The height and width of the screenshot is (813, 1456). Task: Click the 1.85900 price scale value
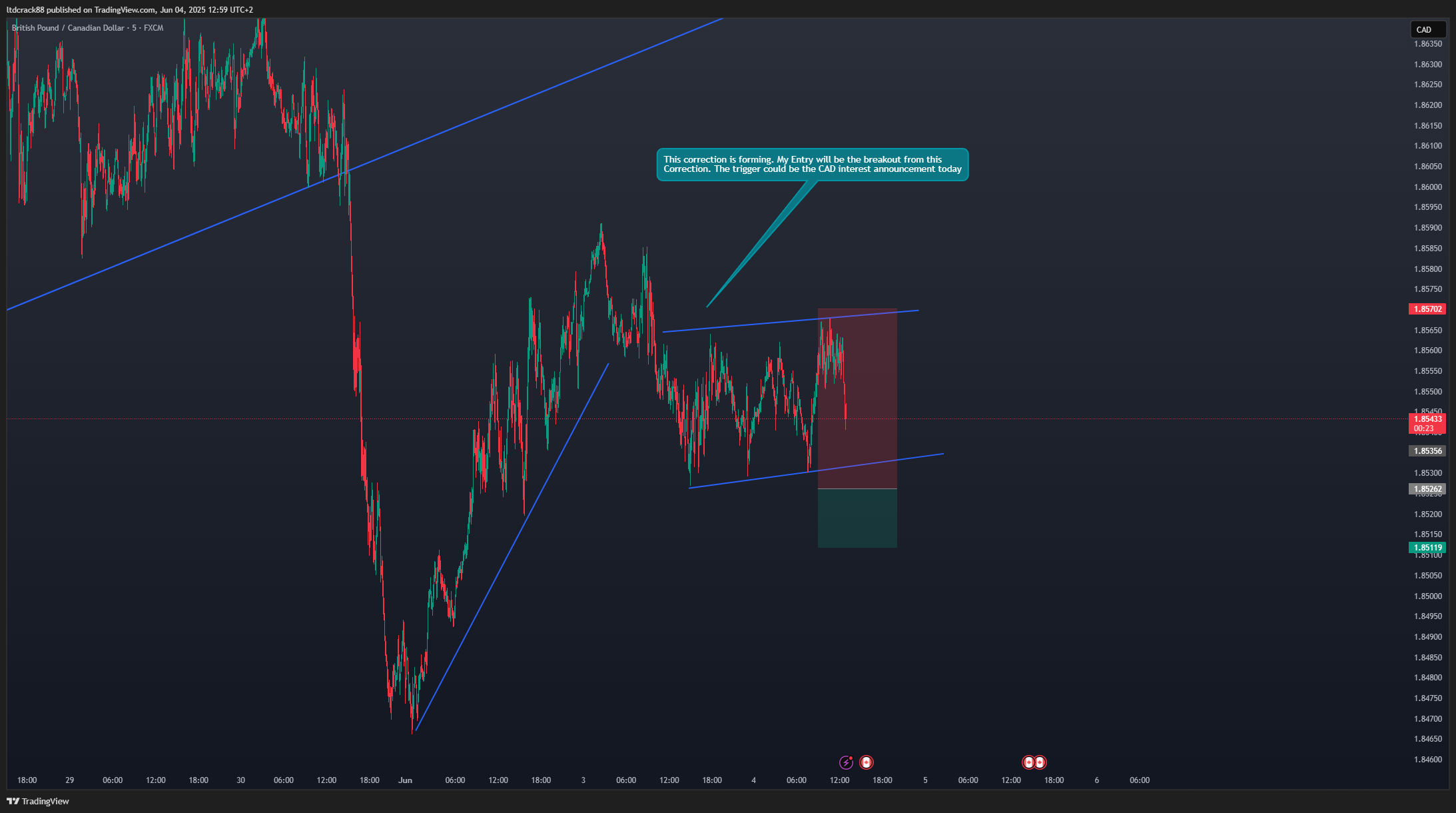[1428, 228]
